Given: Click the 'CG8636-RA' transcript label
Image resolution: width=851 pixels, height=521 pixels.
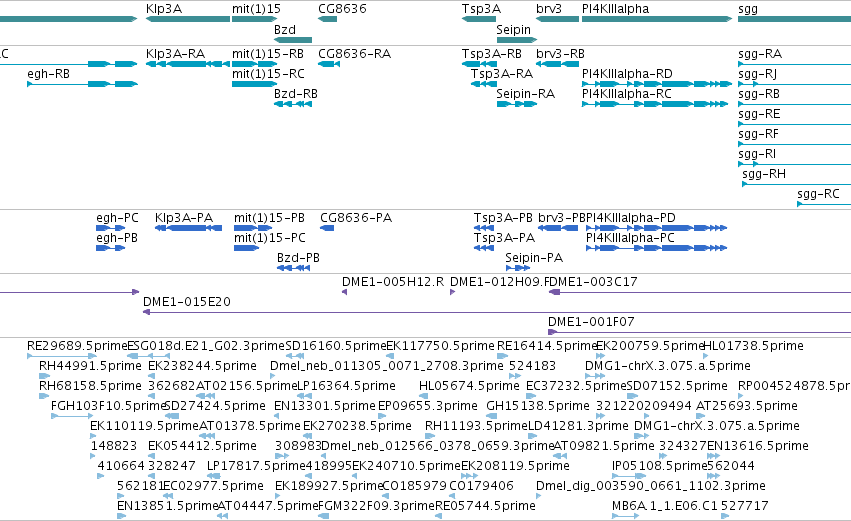Looking at the screenshot, I should (x=354, y=54).
